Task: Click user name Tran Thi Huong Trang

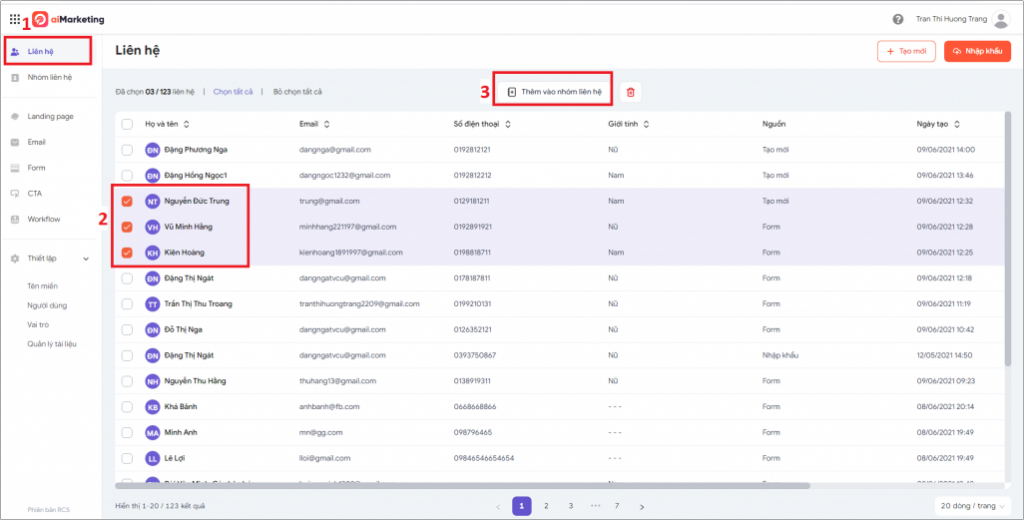Action: click(951, 20)
